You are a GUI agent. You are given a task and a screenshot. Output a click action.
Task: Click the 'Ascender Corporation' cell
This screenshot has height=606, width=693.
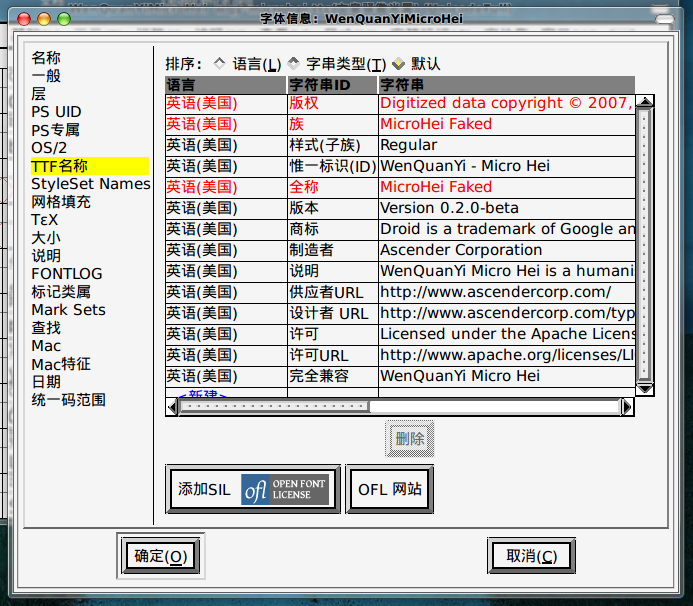coord(507,250)
